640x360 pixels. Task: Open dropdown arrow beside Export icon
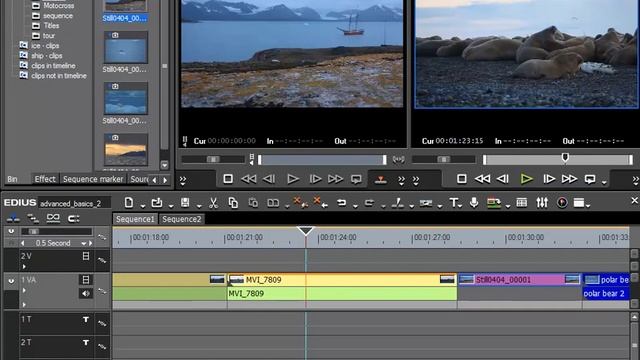(x=508, y=206)
